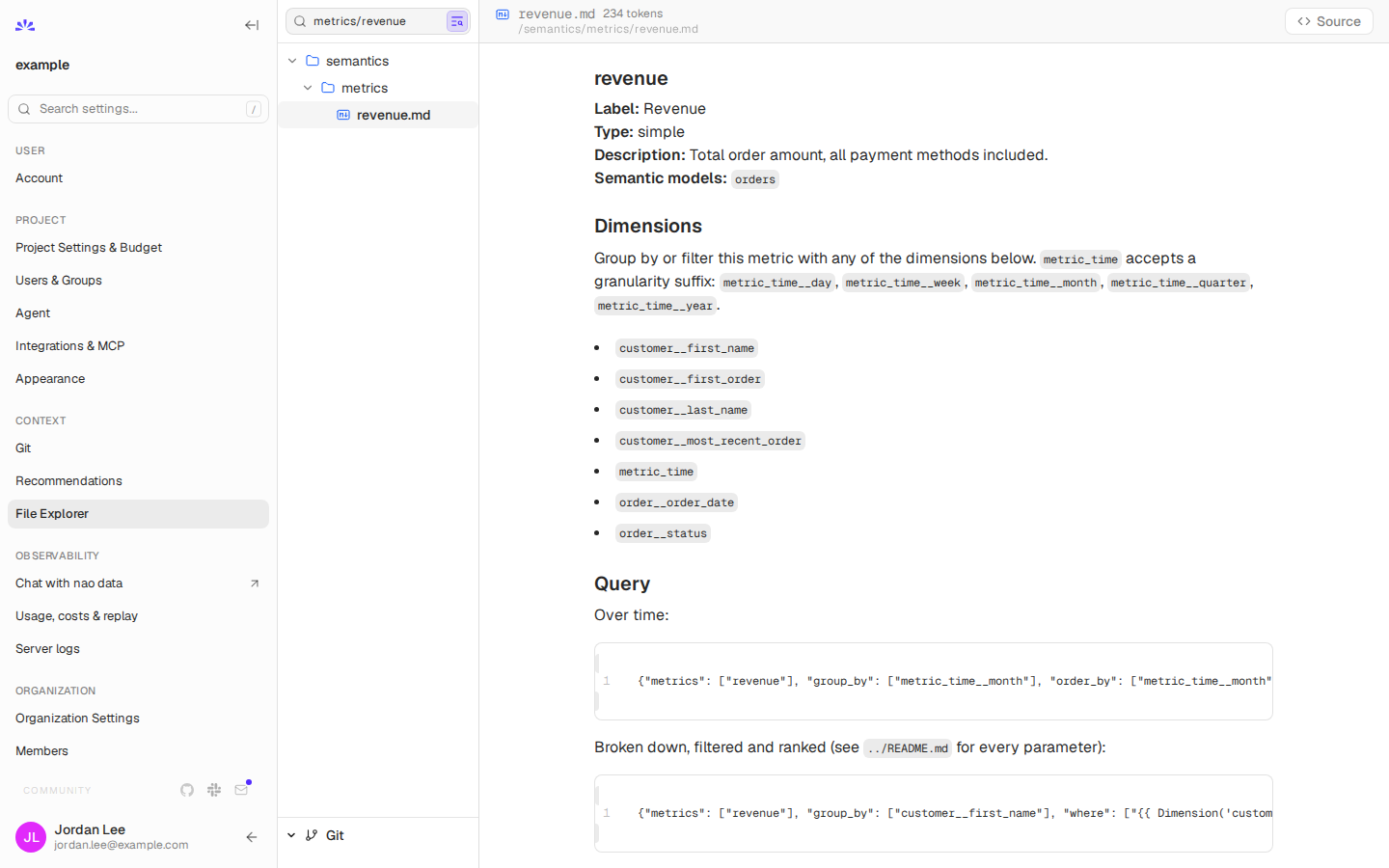The image size is (1389, 868).
Task: Open Appearance settings
Action: 138,379
